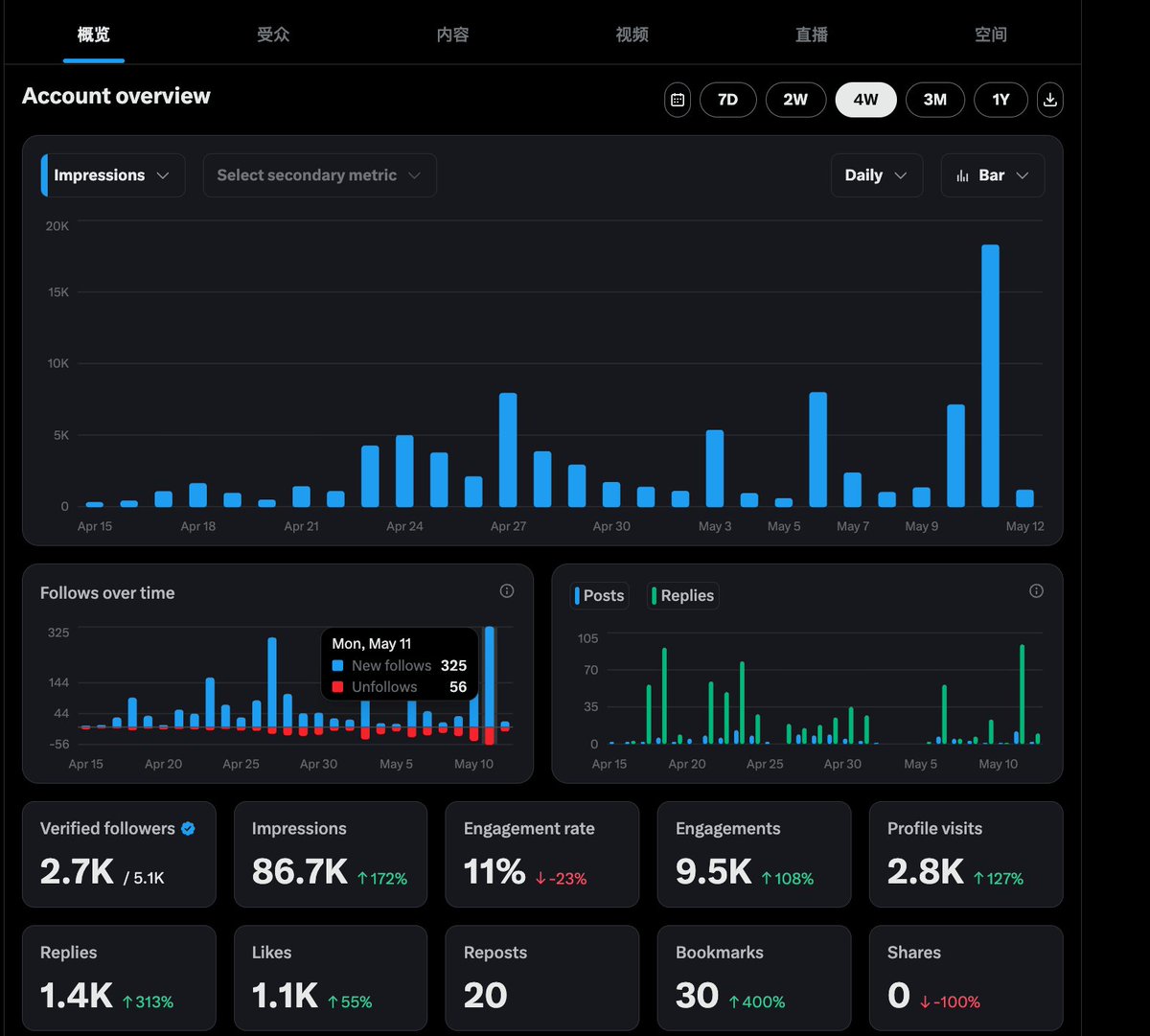This screenshot has width=1150, height=1036.
Task: Switch to the 视频 tab
Action: click(632, 35)
